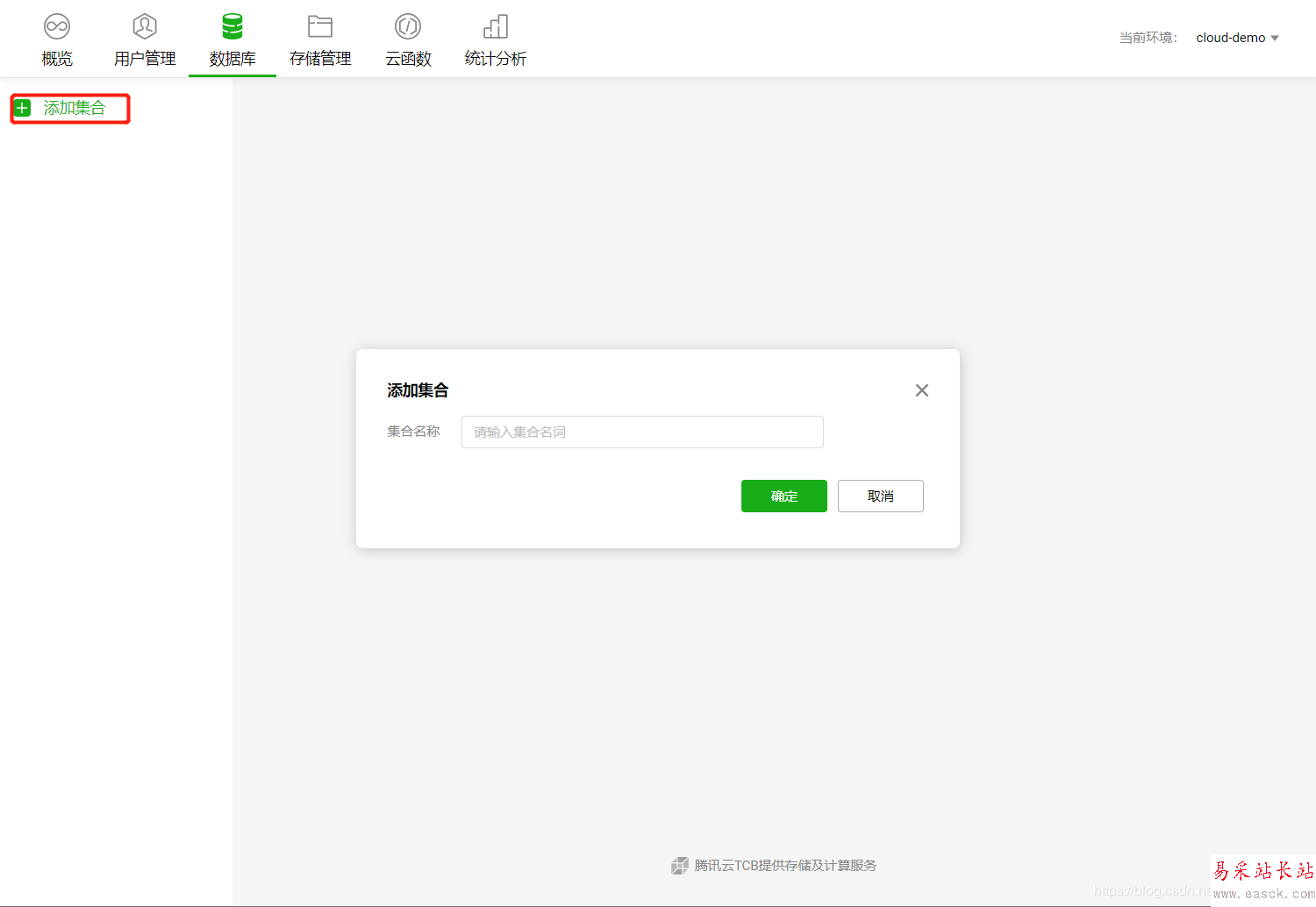Switch to the 存储管理 tab label

(320, 59)
